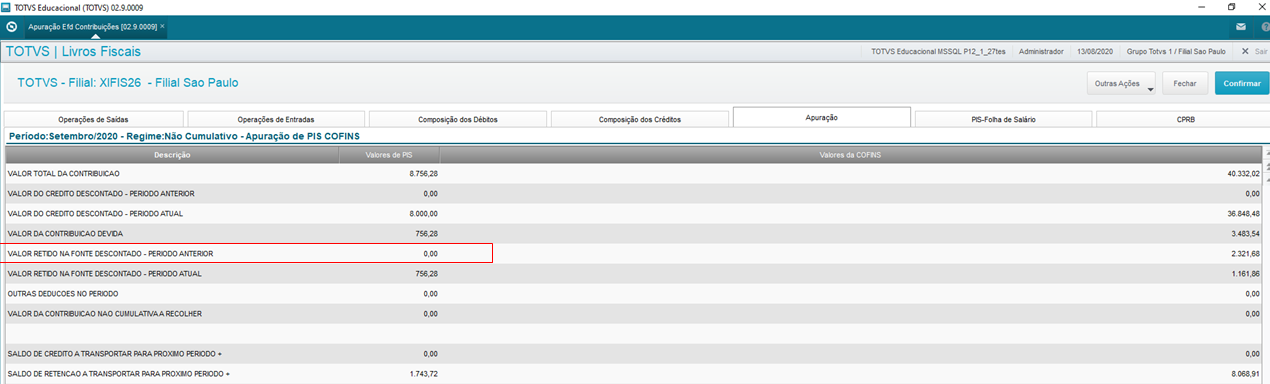Select VALOR RETIDO NA FONTE DESCONTADO - PERIODO ANTERIOR
The height and width of the screenshot is (384, 1270).
634,254
